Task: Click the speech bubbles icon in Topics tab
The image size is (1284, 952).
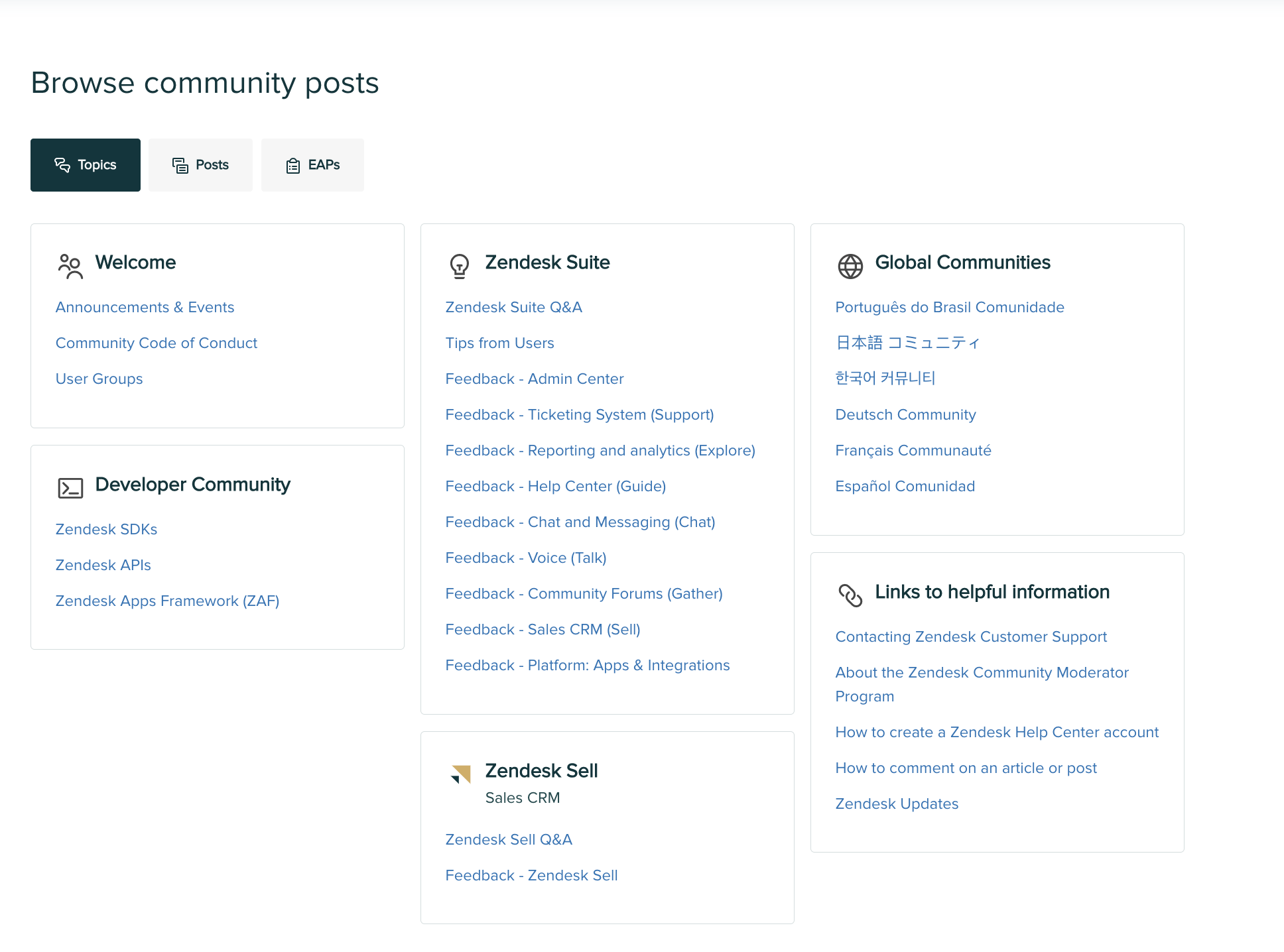Action: [x=62, y=165]
